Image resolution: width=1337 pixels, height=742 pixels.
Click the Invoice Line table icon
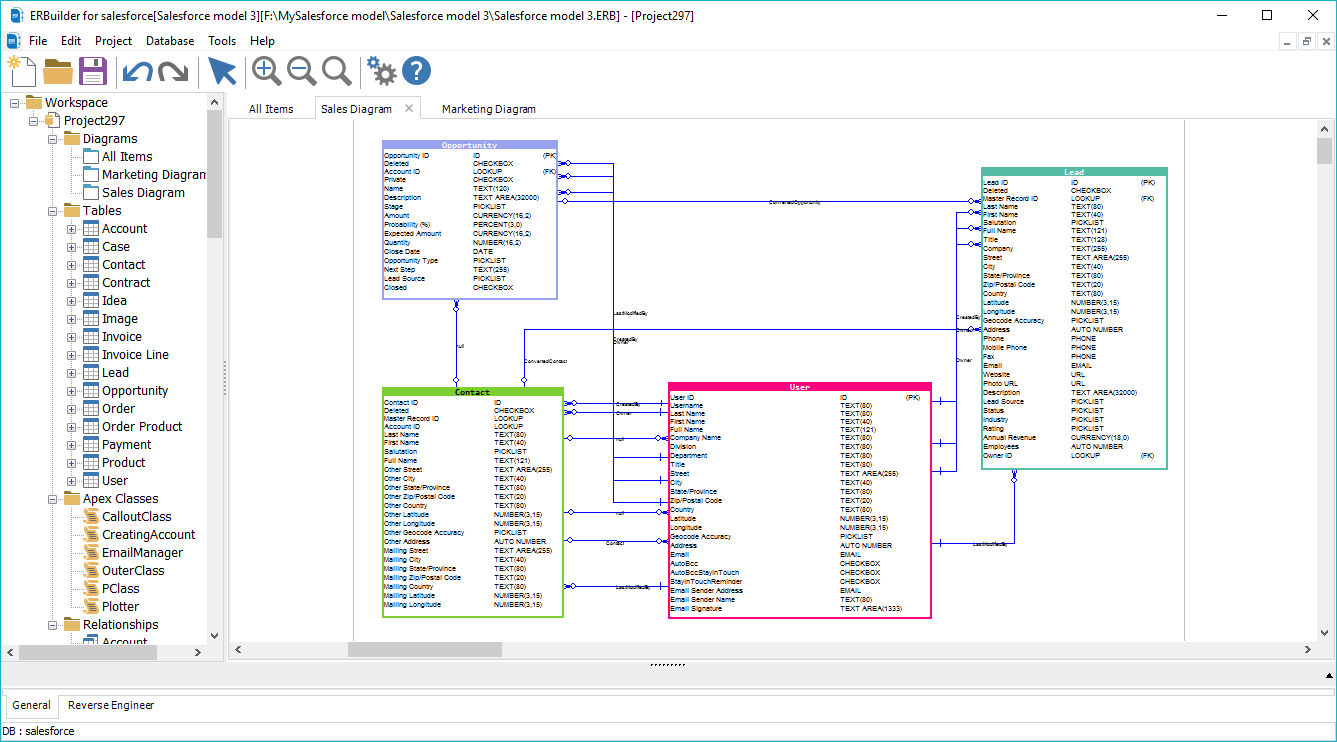pos(91,355)
